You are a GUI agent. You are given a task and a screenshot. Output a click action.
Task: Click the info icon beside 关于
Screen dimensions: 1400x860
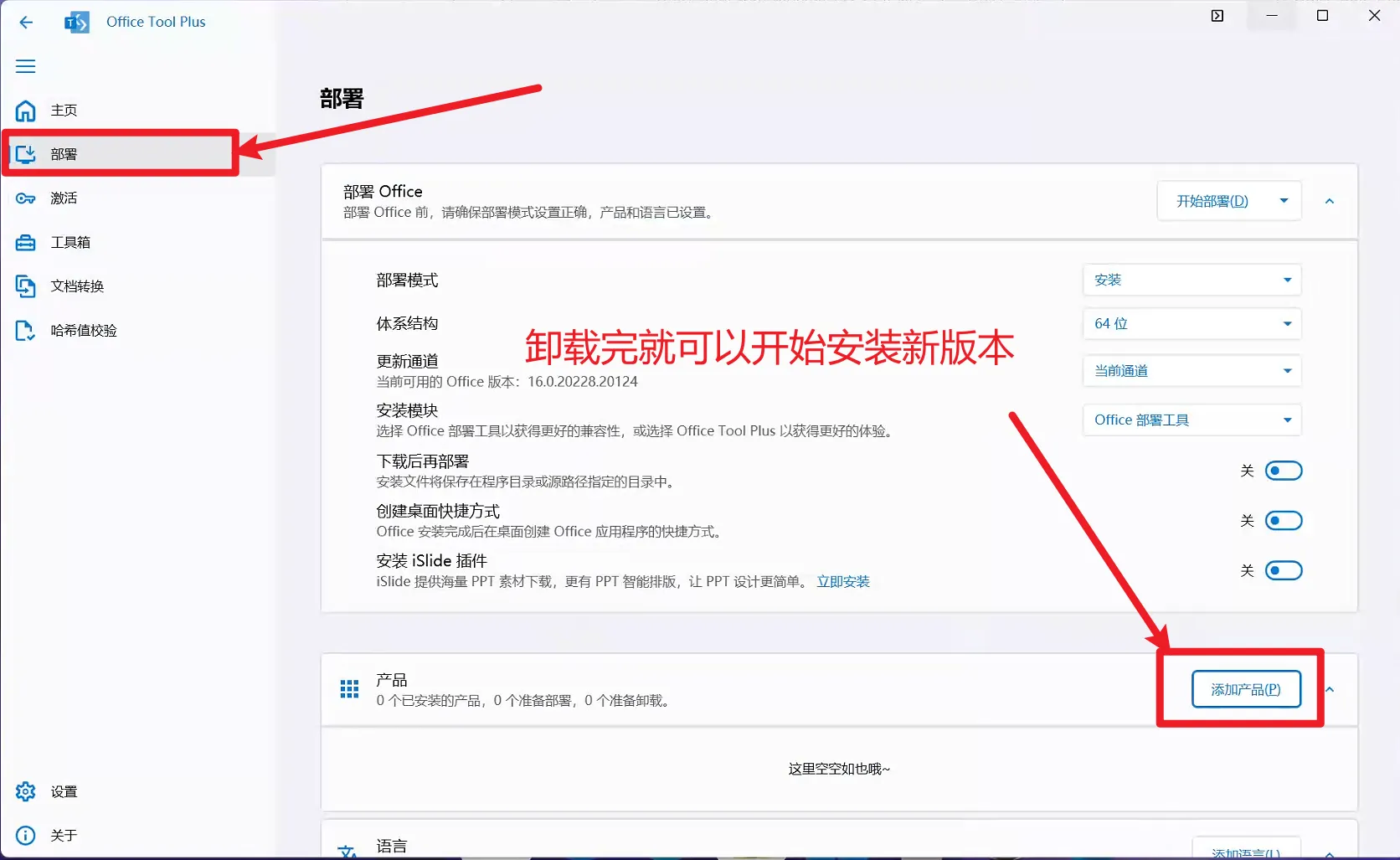(26, 836)
